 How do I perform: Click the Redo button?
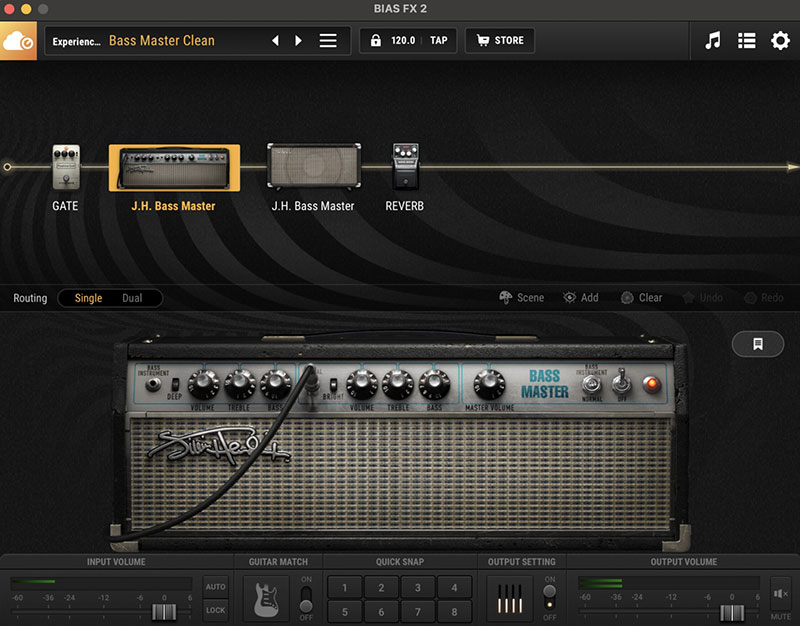[764, 297]
